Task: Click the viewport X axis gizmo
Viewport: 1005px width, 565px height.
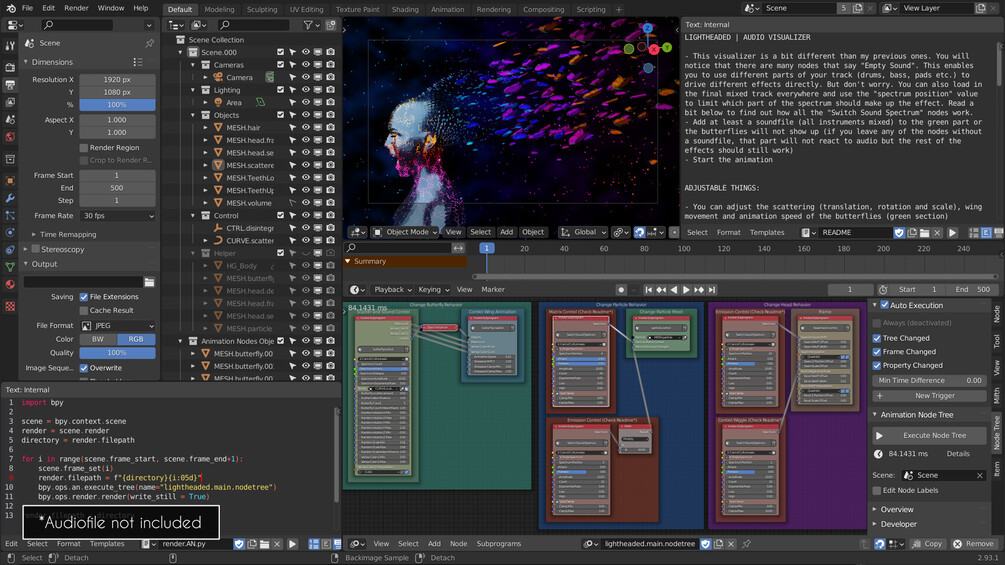Action: [x=654, y=49]
